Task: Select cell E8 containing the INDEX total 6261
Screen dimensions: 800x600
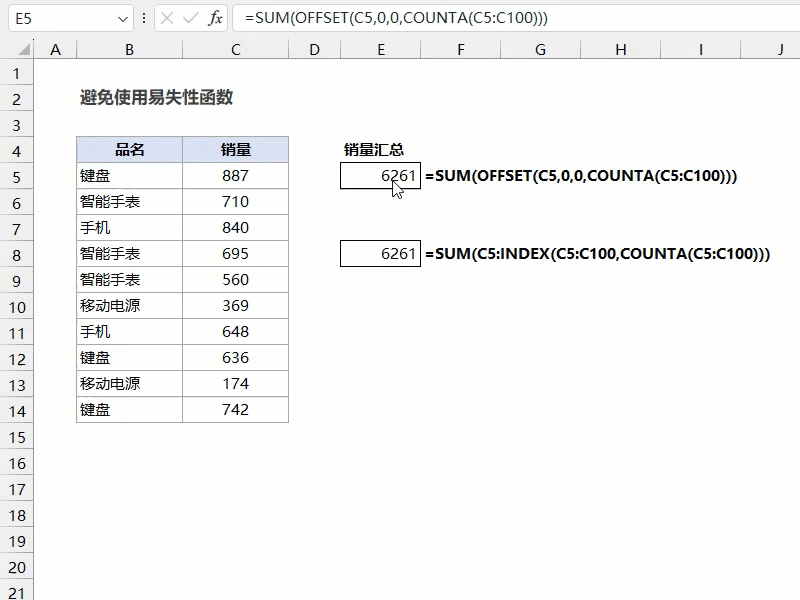Action: 380,254
